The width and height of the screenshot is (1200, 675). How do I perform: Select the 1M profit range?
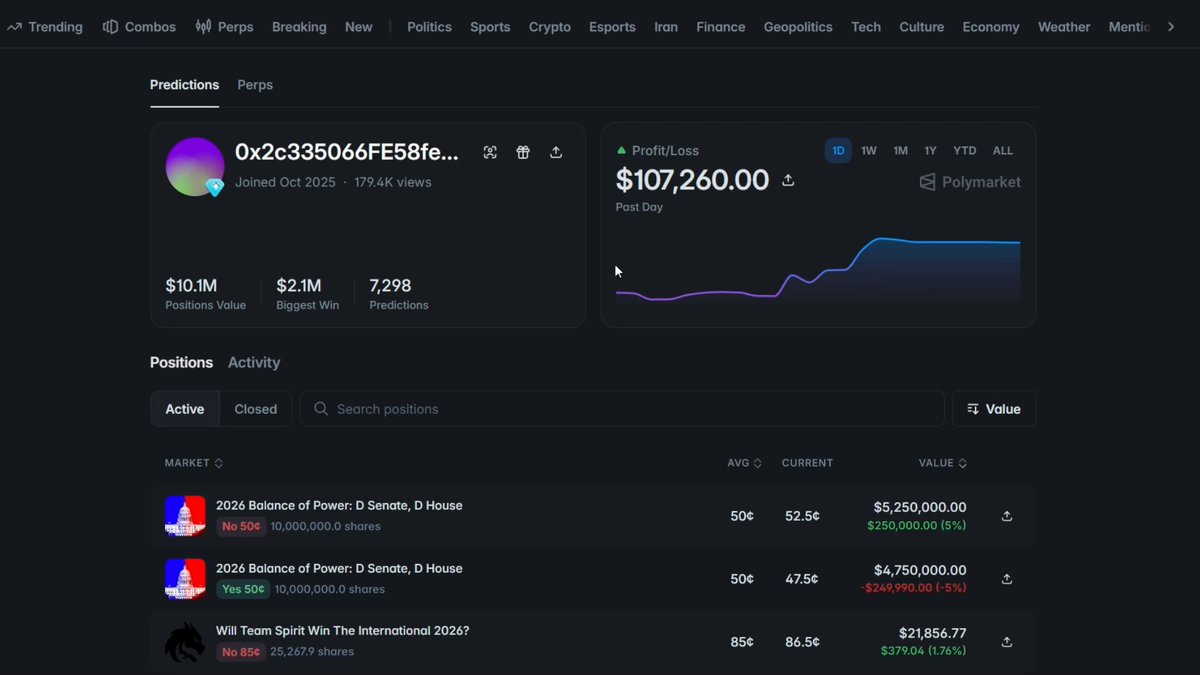[x=900, y=151]
